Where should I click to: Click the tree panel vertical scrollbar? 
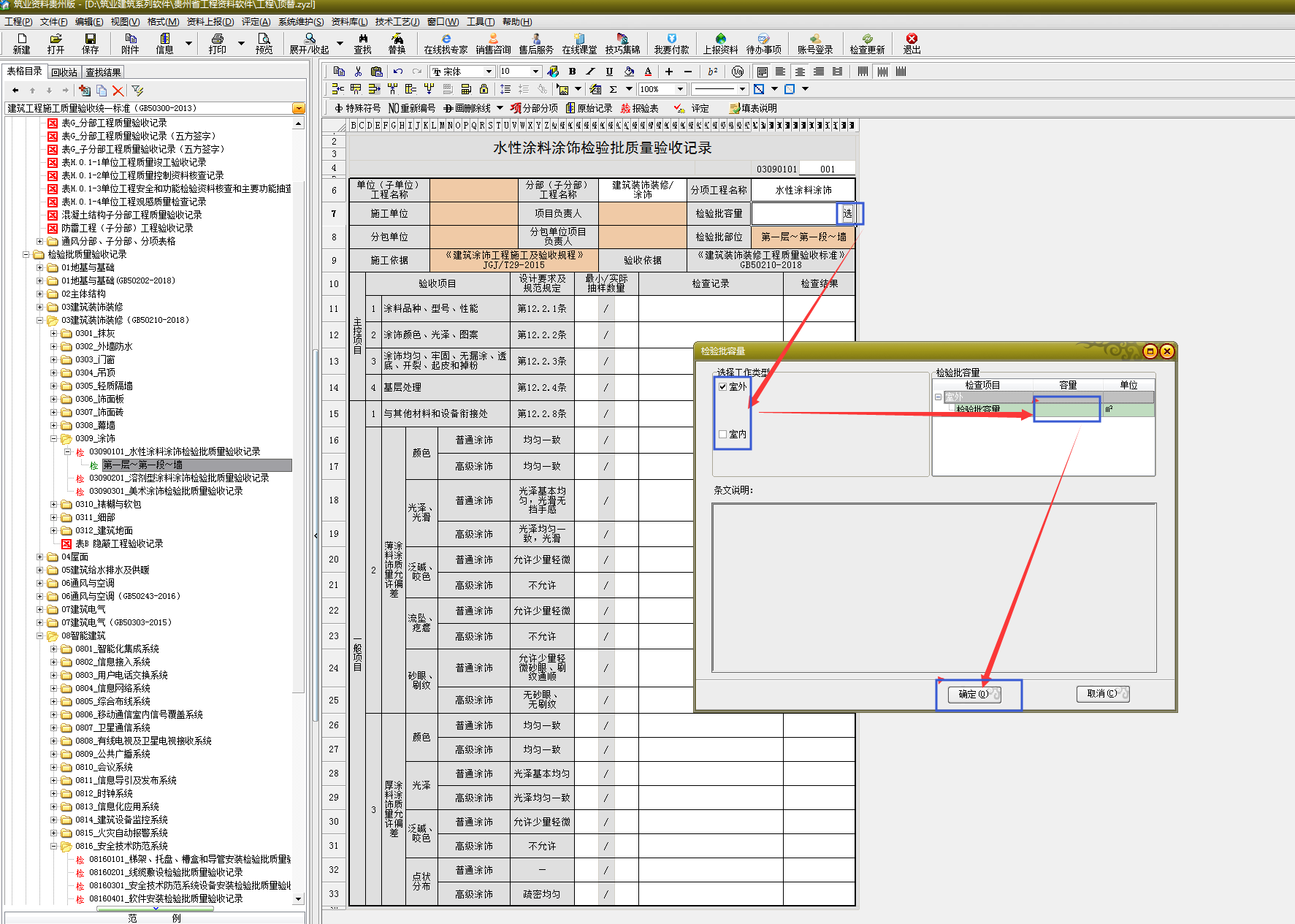point(298,511)
